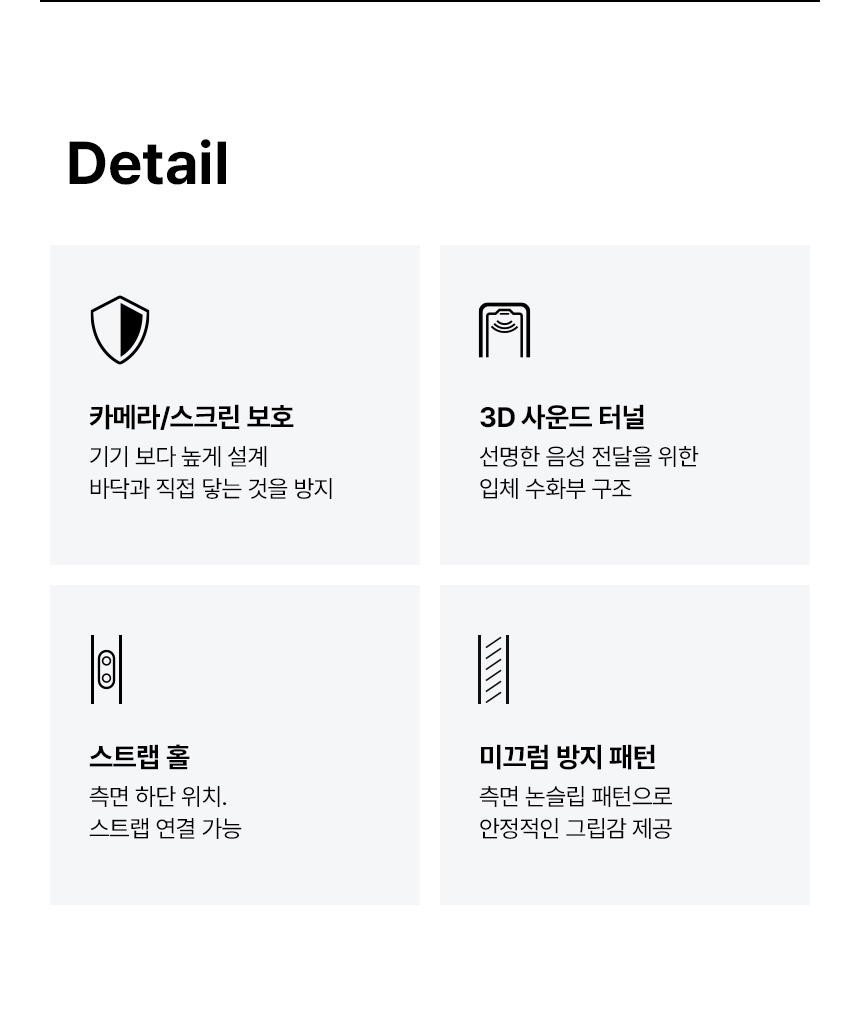Select the 카메라/스크린 보호 title
The width and height of the screenshot is (860, 1025).
point(191,416)
